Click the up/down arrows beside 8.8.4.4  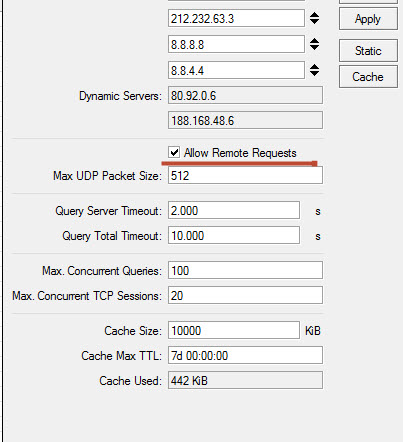[314, 70]
